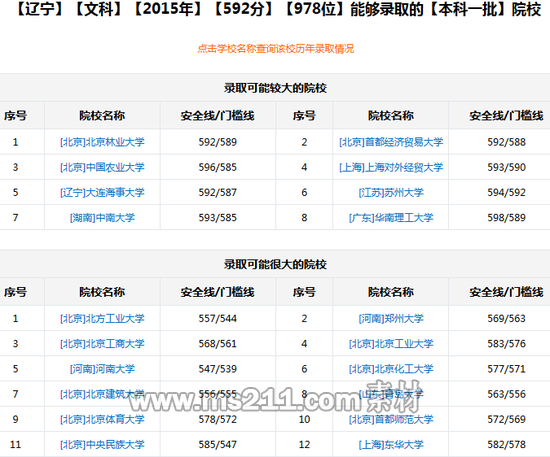The image size is (550, 457).
Task: Select the 东华大学 link
Action: click(x=391, y=445)
